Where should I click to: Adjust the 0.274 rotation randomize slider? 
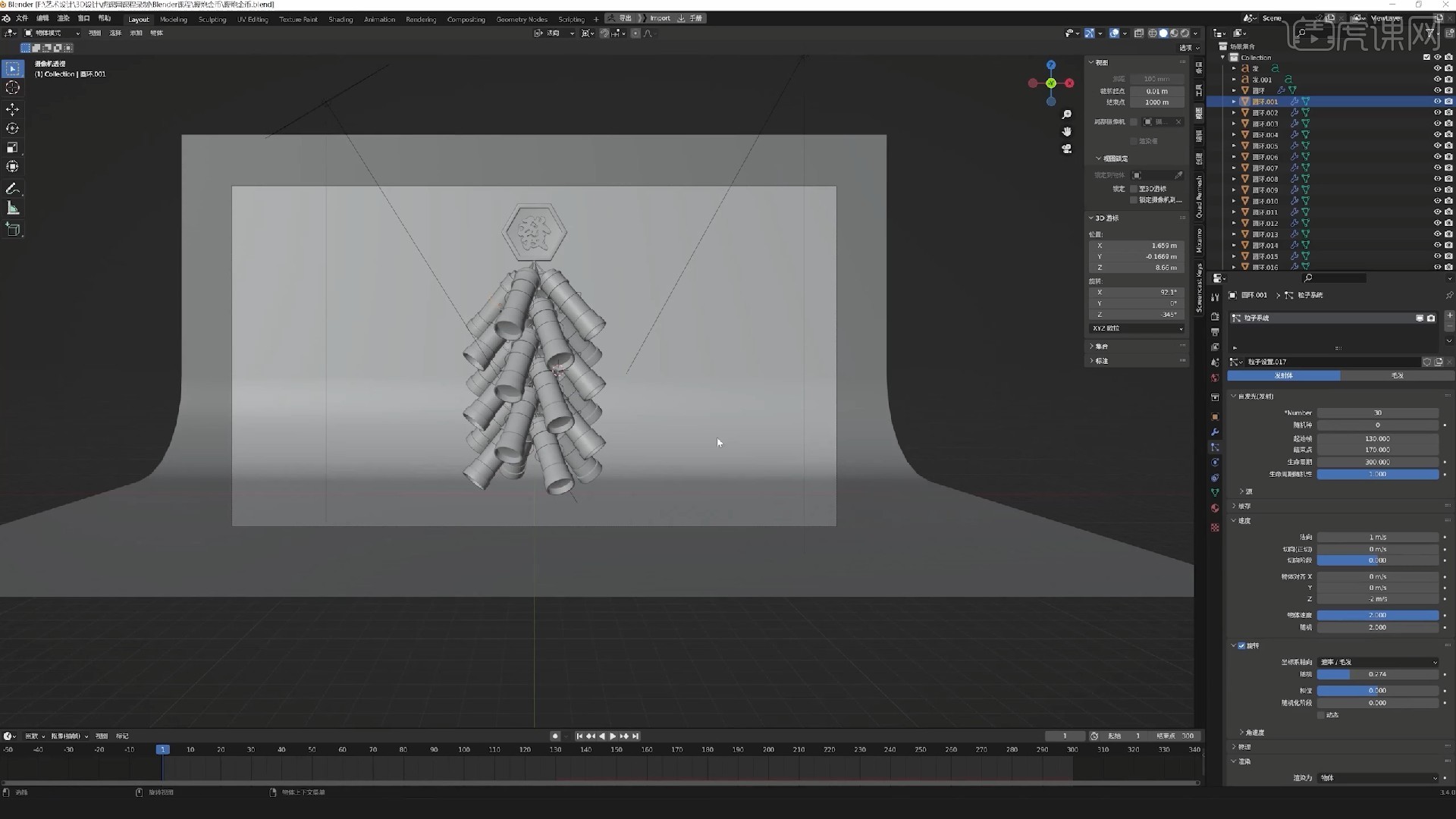tap(1377, 674)
